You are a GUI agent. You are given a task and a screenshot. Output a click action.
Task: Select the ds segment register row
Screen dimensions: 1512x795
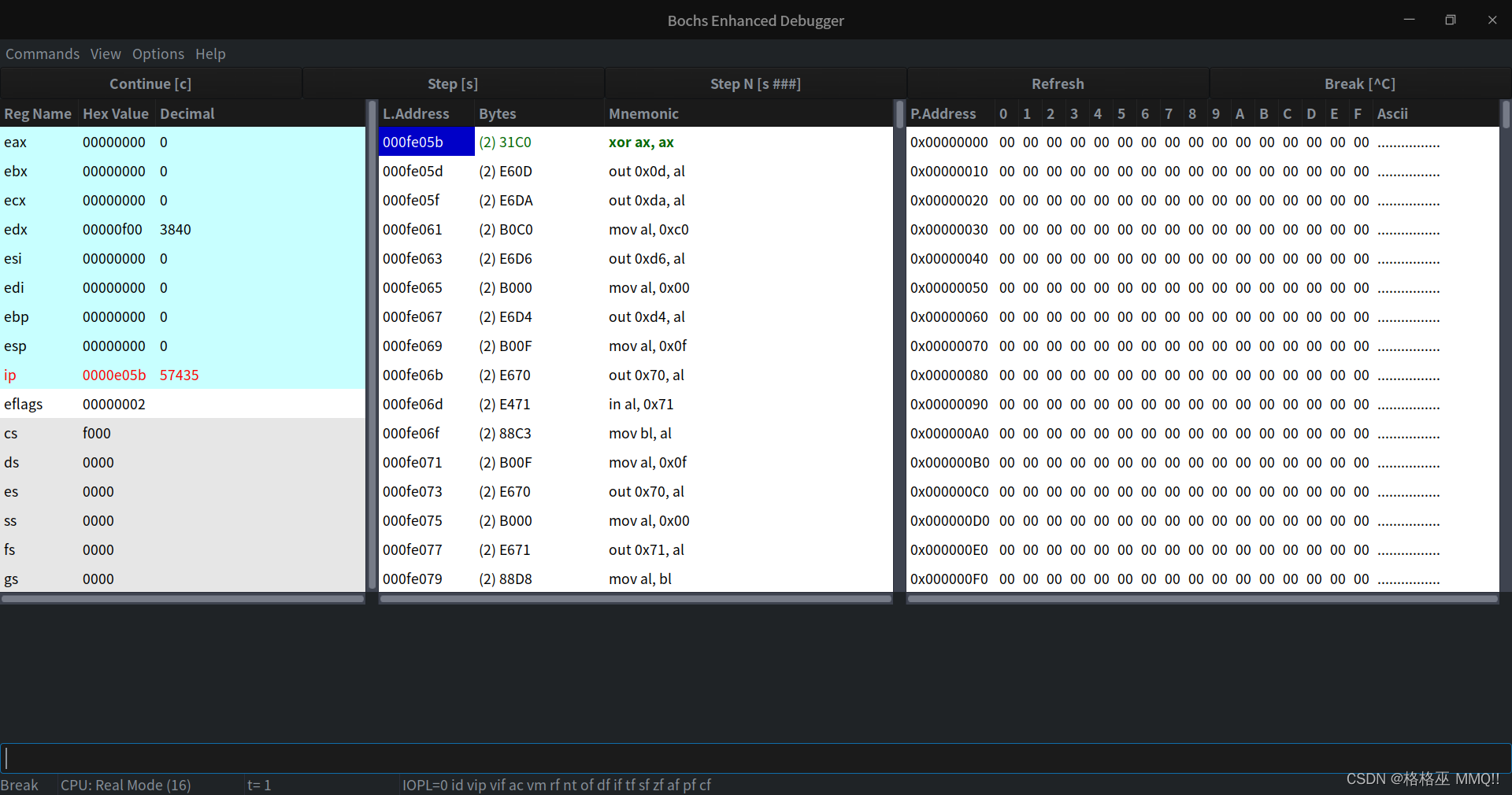tap(183, 462)
